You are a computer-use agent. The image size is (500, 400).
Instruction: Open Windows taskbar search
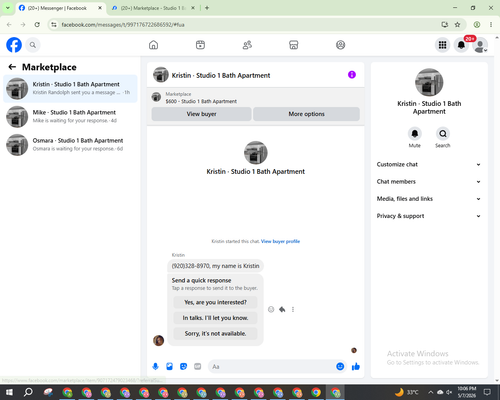[x=28, y=392]
